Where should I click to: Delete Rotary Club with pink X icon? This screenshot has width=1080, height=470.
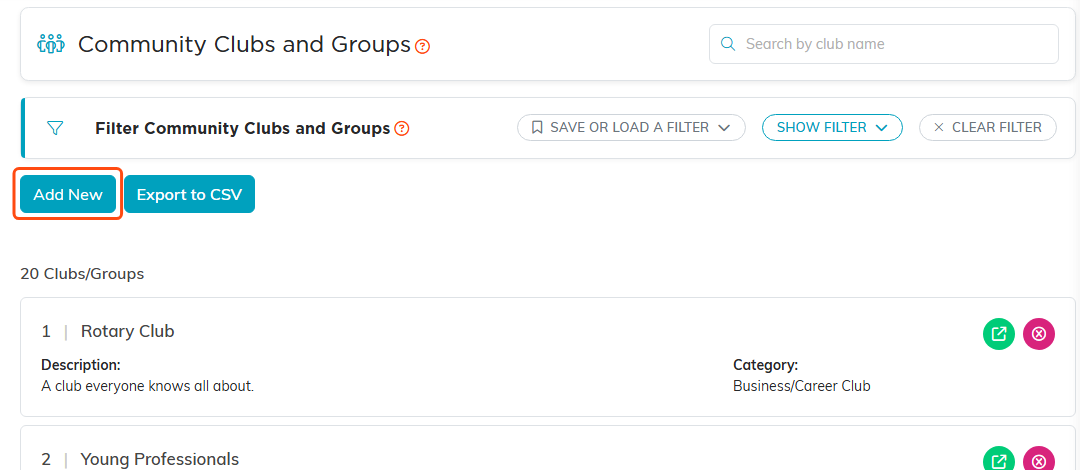coord(1039,334)
